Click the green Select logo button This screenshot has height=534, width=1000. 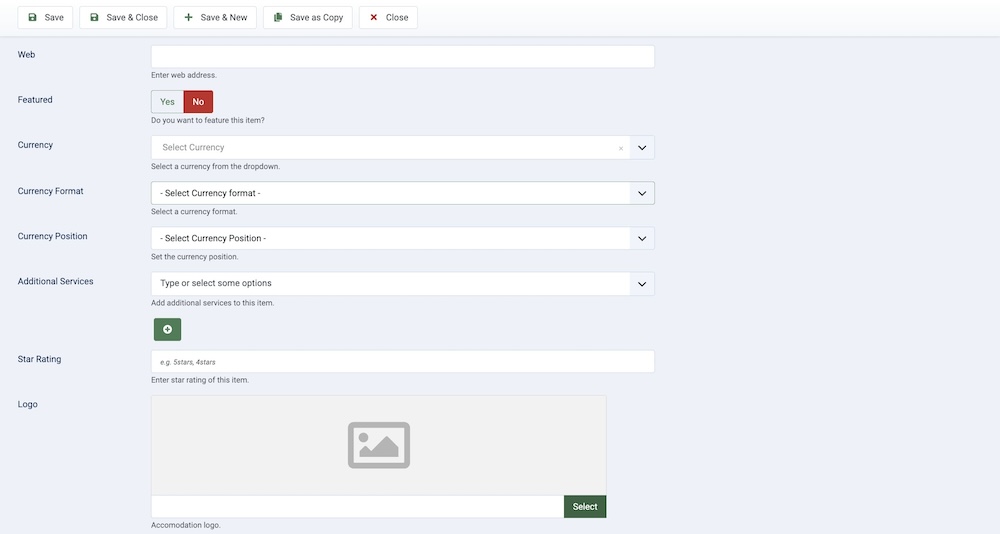pyautogui.click(x=585, y=507)
